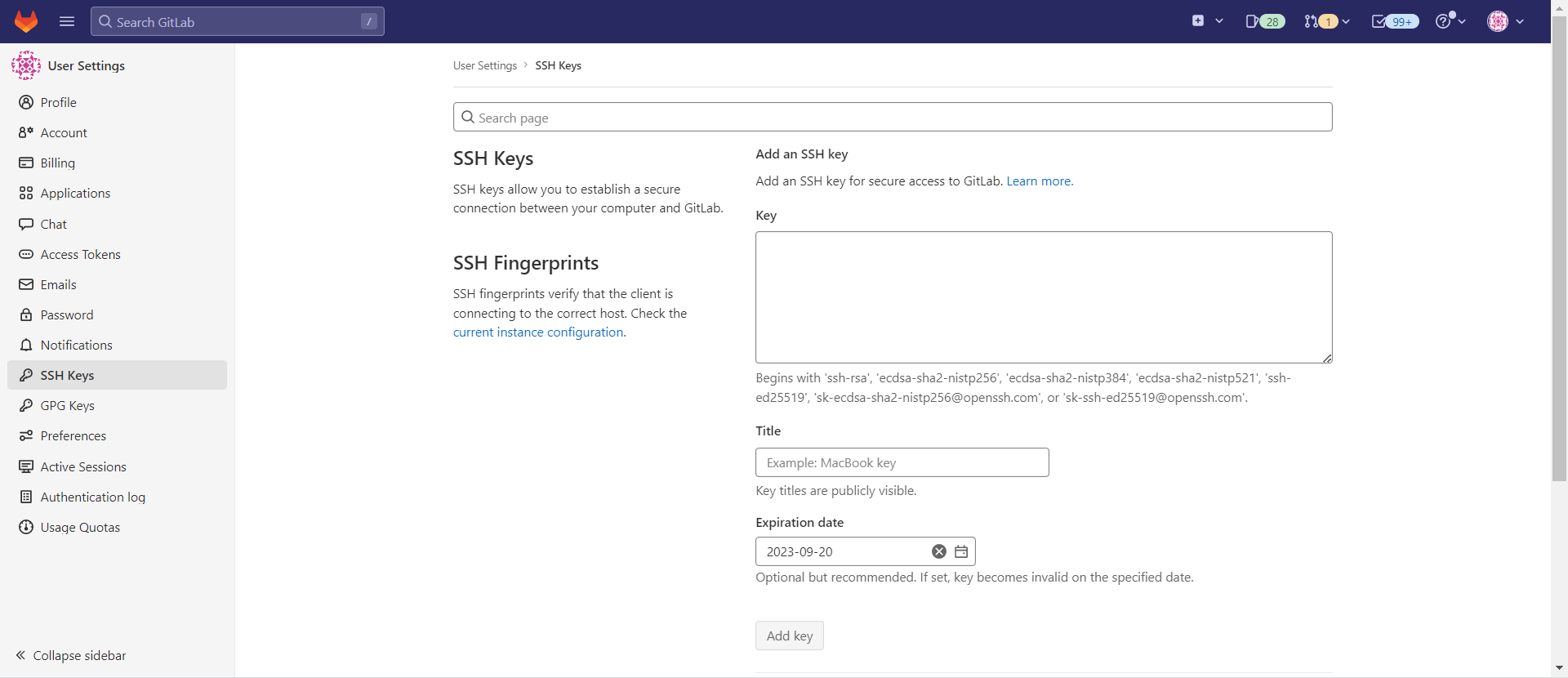Click the Billing credit card icon

pos(26,163)
